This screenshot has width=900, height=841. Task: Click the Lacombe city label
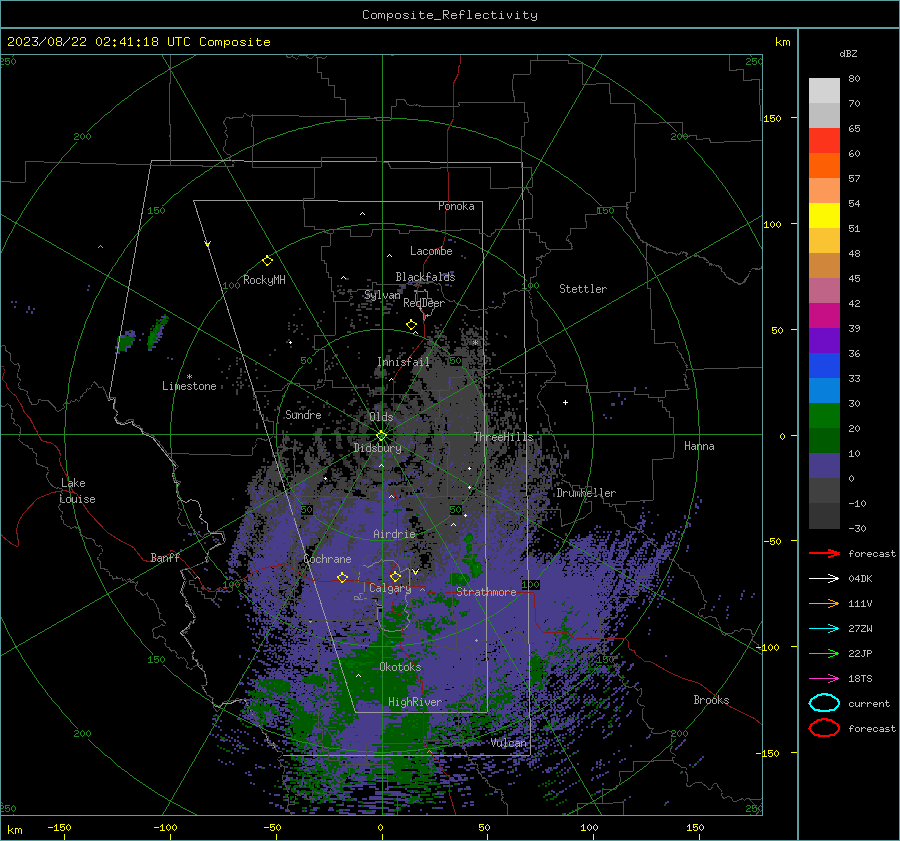click(x=431, y=251)
